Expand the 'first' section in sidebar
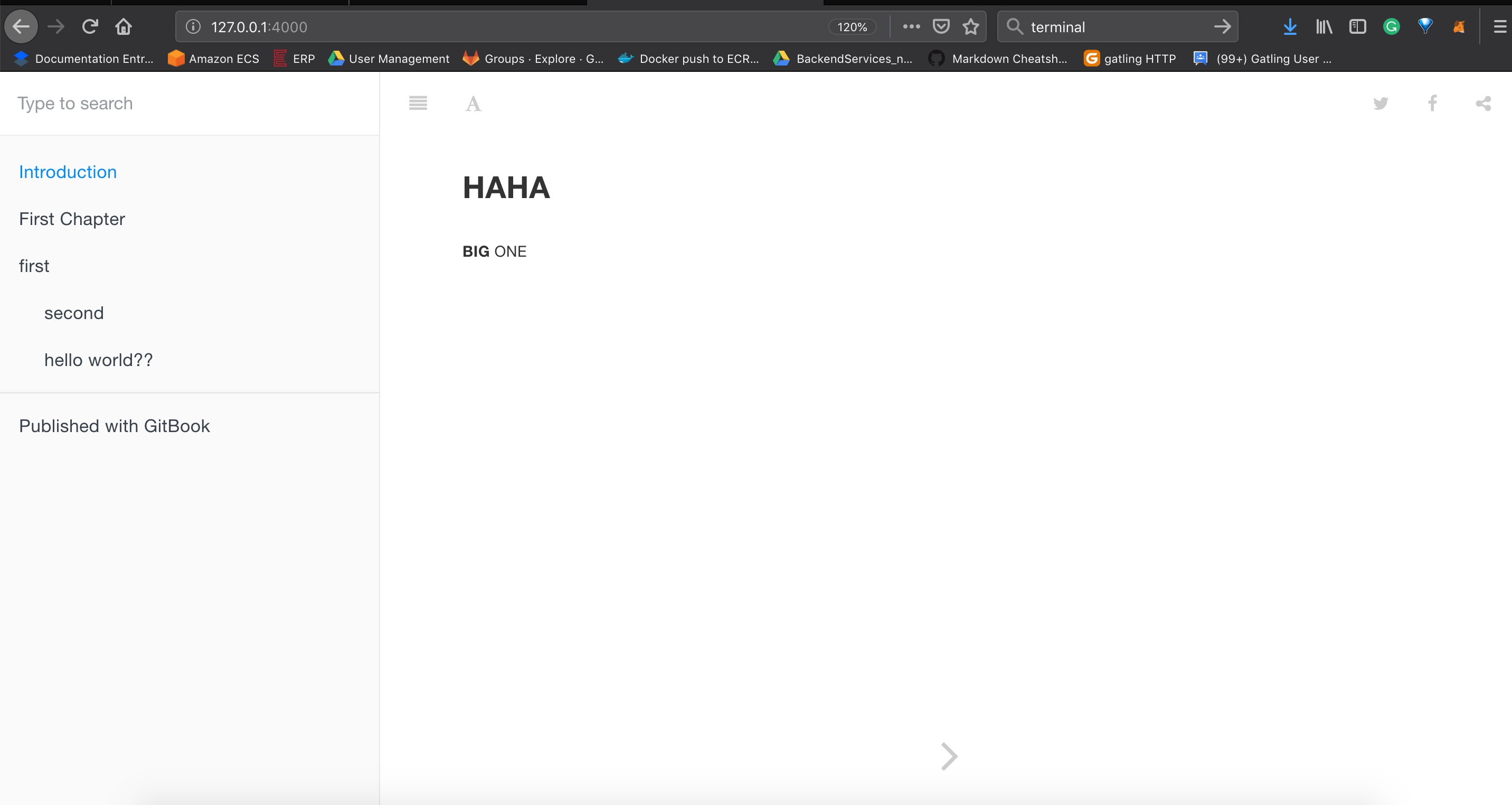The image size is (1512, 805). pyautogui.click(x=34, y=266)
